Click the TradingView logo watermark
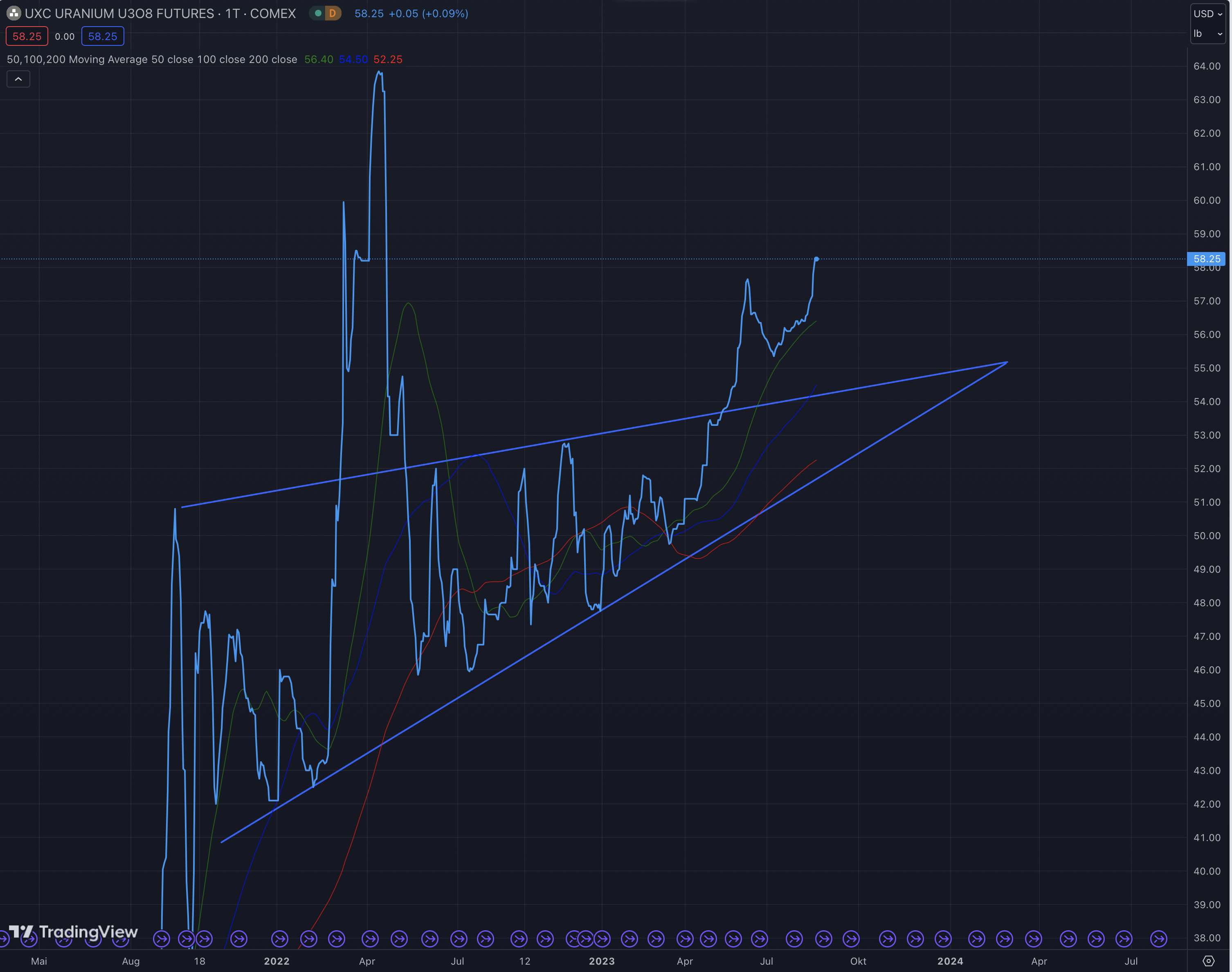This screenshot has height=972, width=1232. 73,932
